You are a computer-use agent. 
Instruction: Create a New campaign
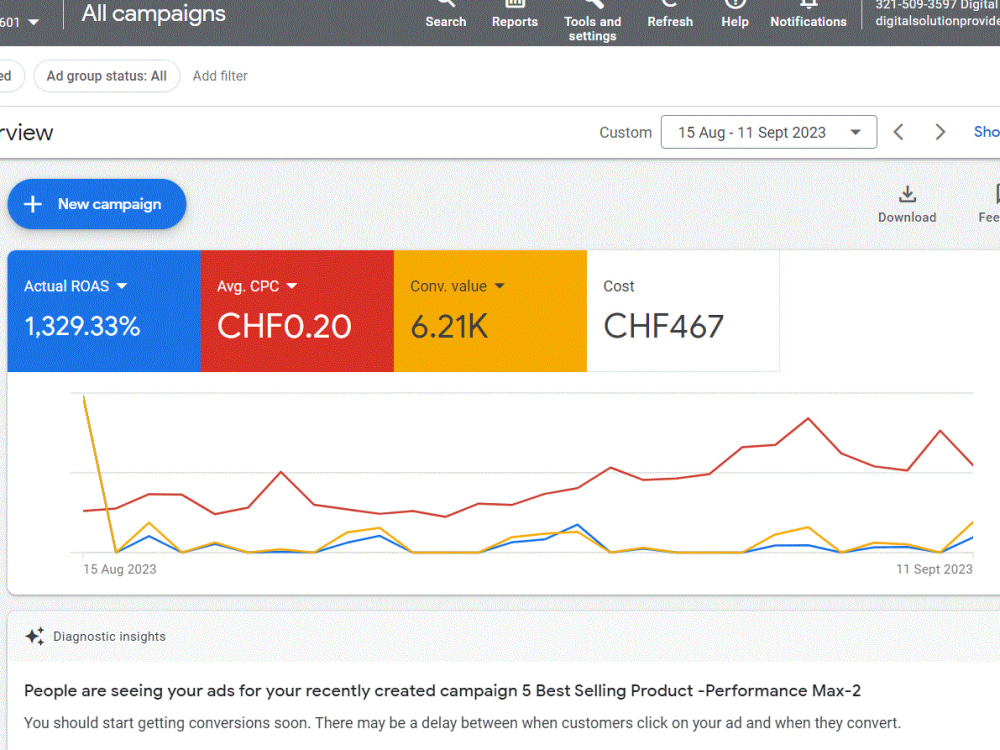click(97, 204)
